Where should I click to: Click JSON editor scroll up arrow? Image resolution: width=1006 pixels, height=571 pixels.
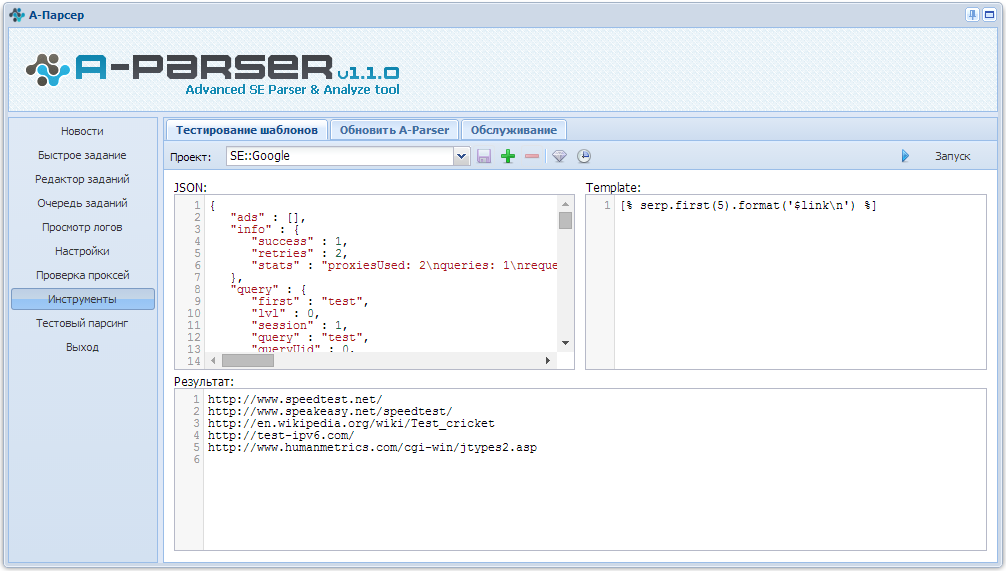[565, 204]
